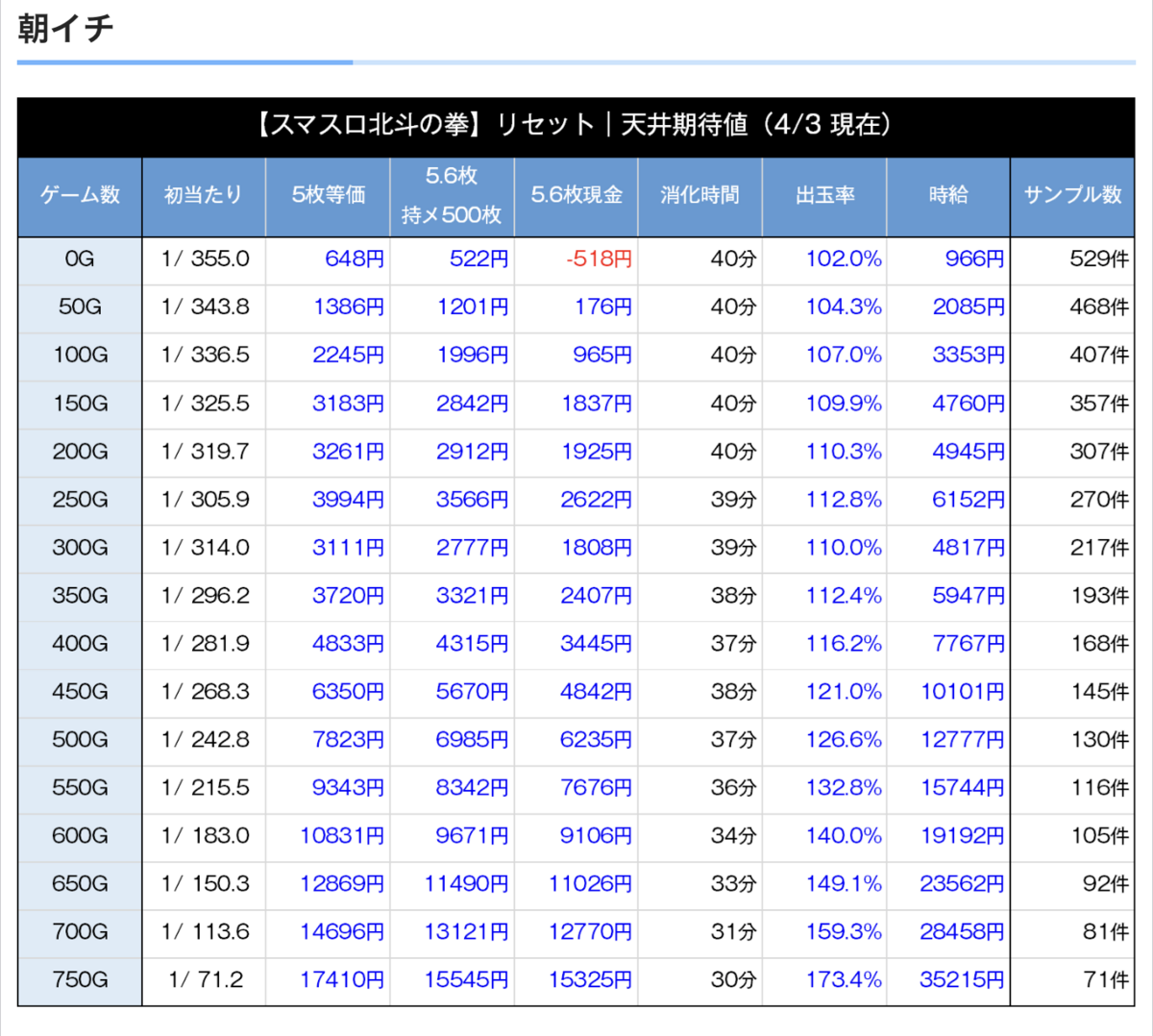1153x1036 pixels.
Task: Click the 1/ 183.0 first-hit value
Action: (206, 836)
